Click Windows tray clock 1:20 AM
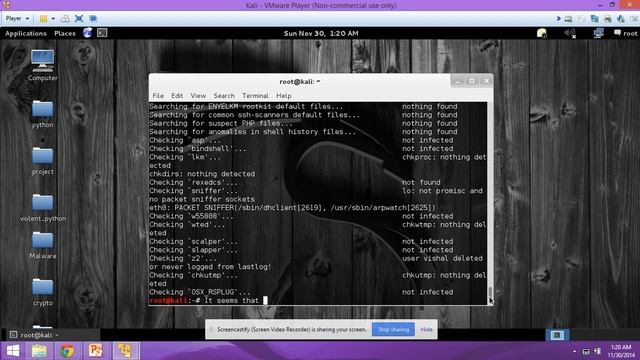Image resolution: width=640 pixels, height=360 pixels. (x=621, y=351)
